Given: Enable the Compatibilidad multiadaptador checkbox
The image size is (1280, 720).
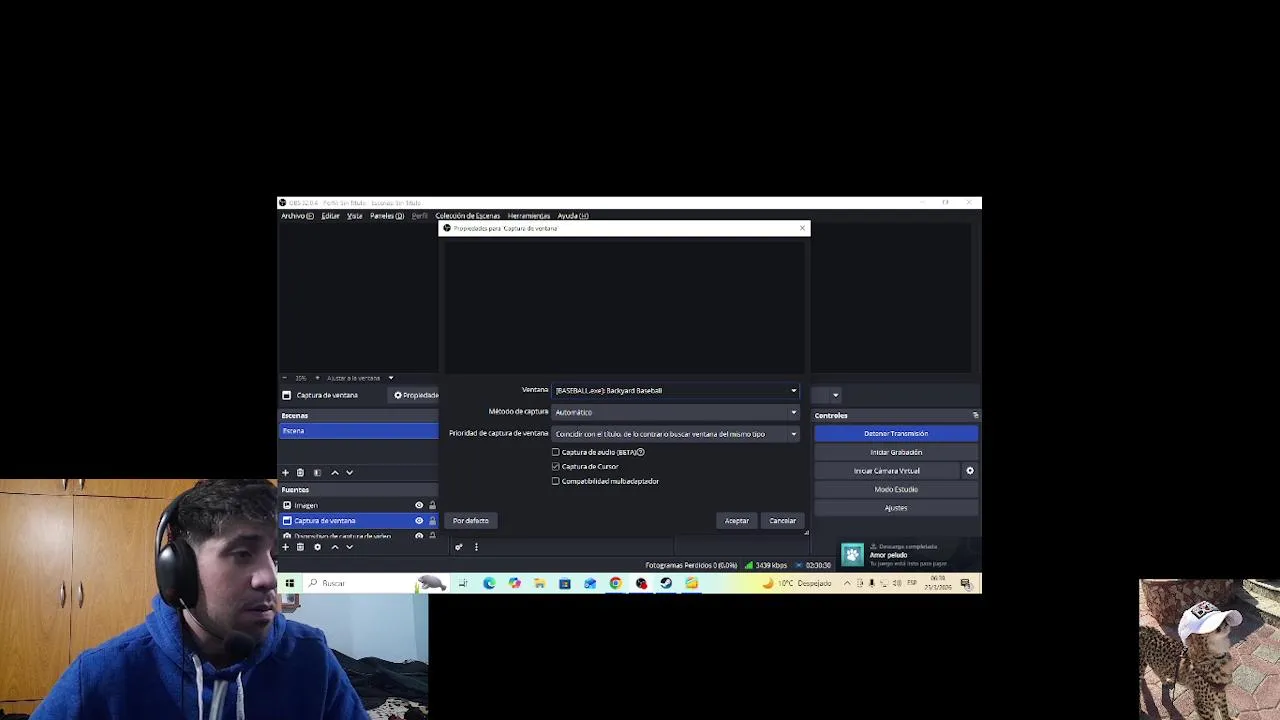Looking at the screenshot, I should click(x=556, y=481).
